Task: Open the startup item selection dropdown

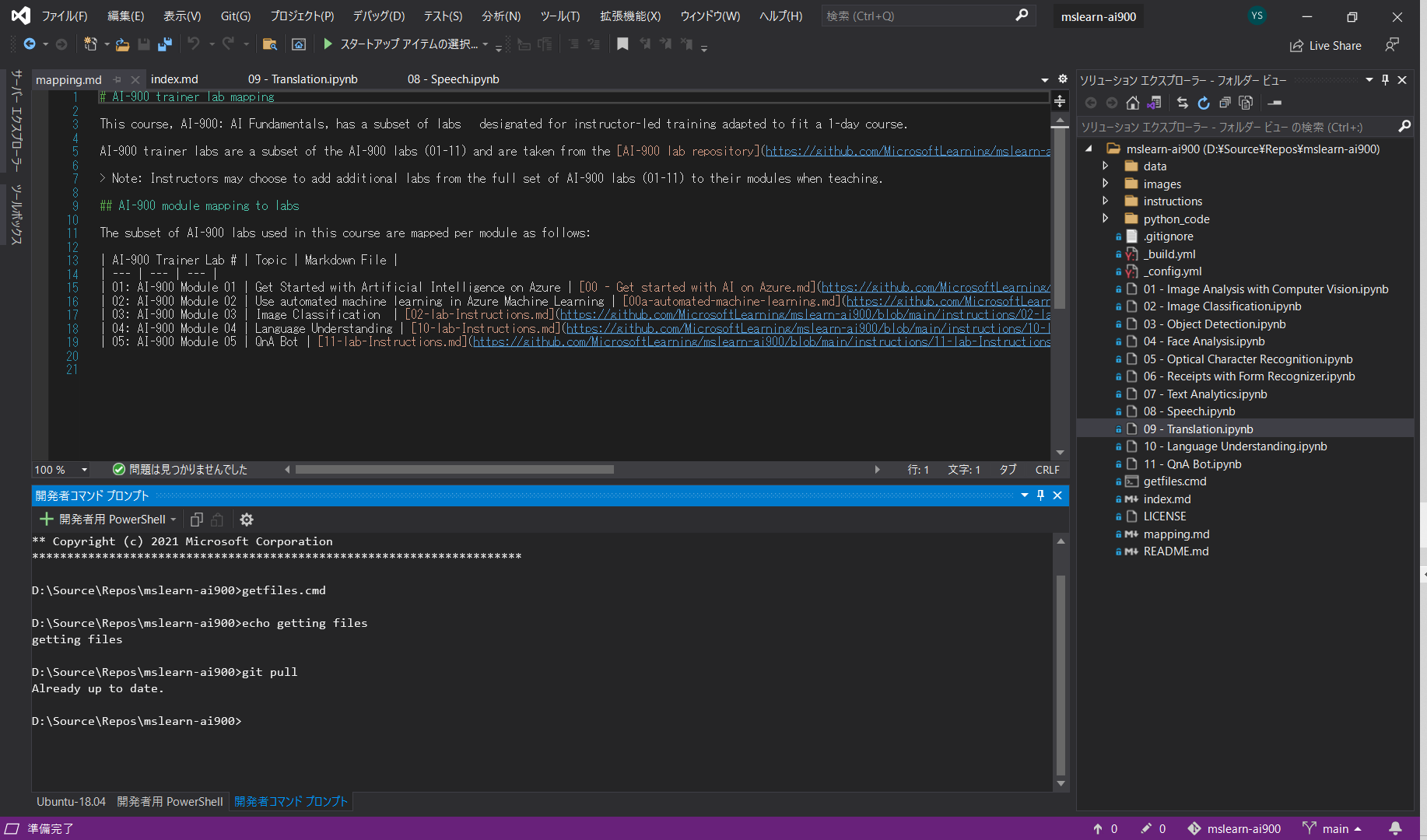Action: [x=486, y=44]
